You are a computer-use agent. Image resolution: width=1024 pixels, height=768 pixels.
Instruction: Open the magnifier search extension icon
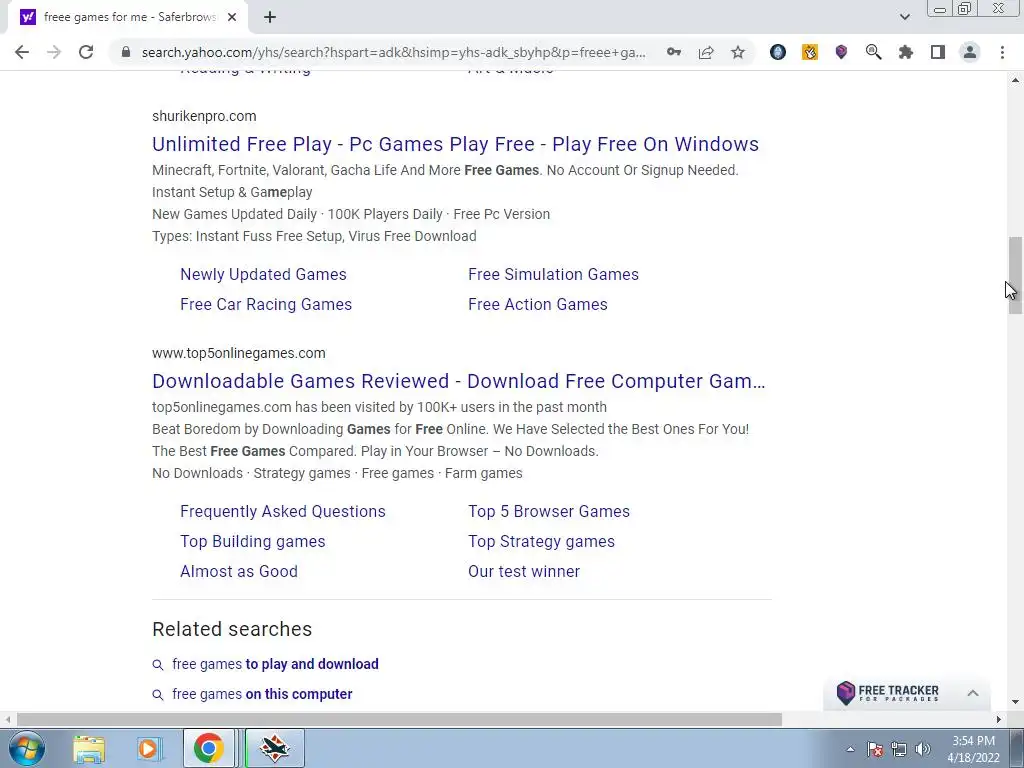[x=873, y=52]
